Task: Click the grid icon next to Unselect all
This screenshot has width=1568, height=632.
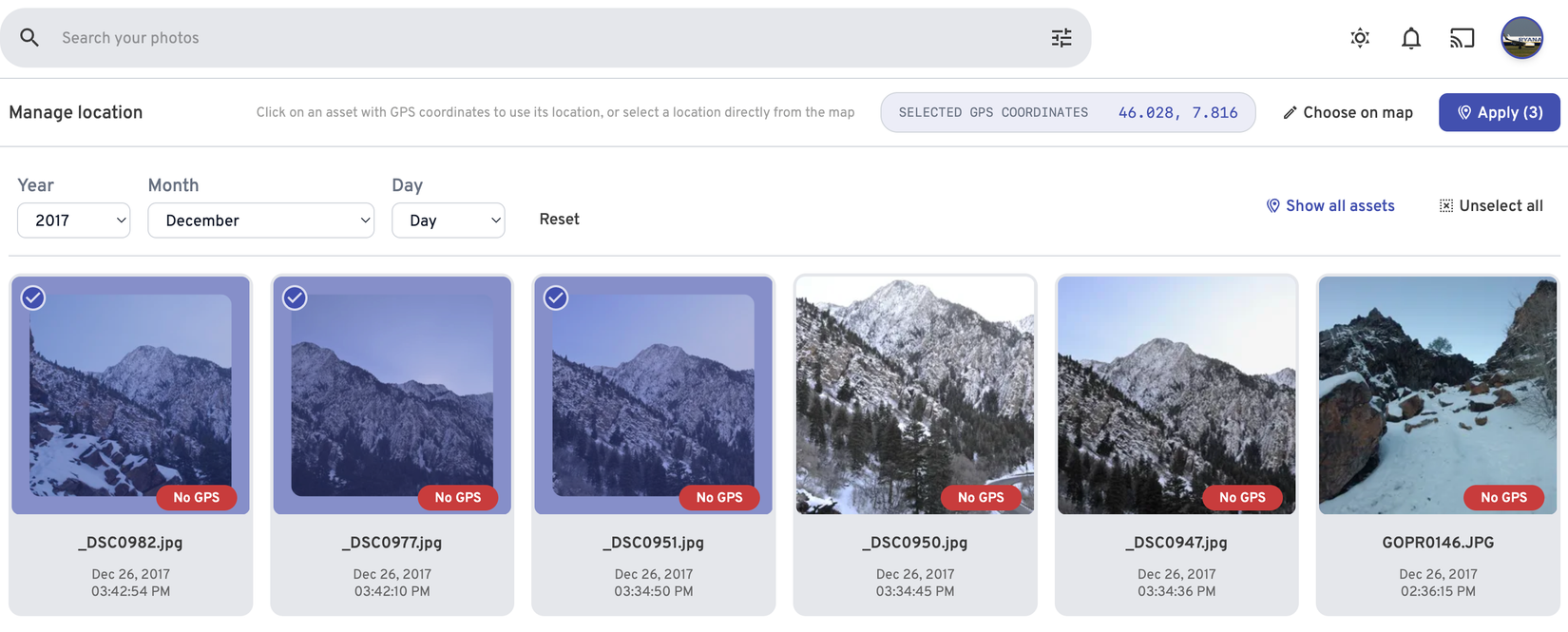Action: 1445,205
